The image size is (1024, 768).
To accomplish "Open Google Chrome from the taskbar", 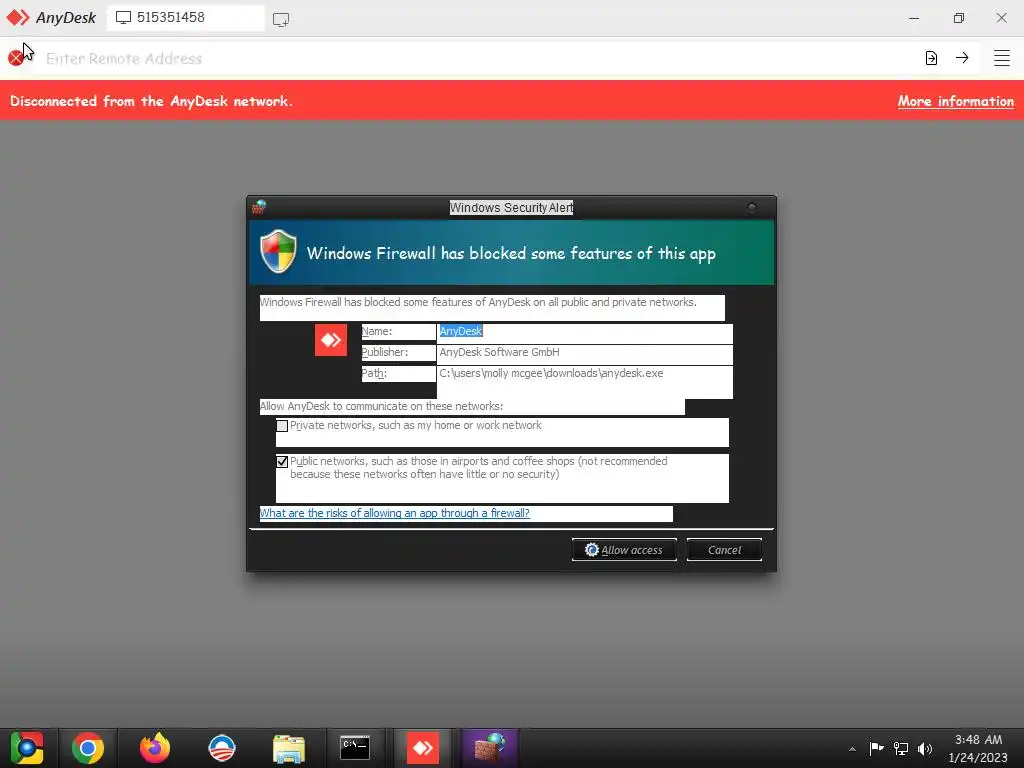I will point(88,748).
